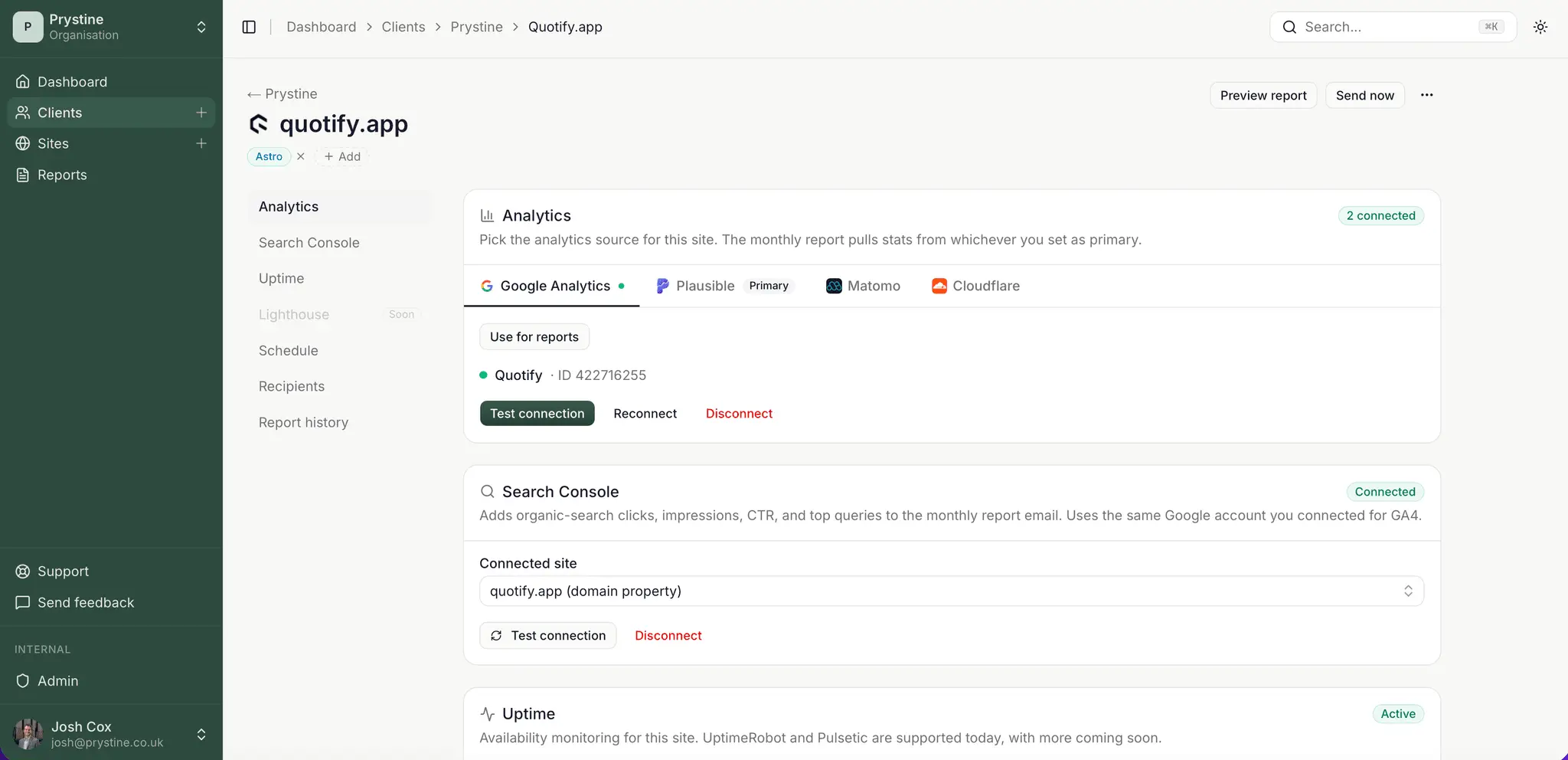Screen dimensions: 1568x760
Task: Click the 2 connected status badge
Action: click(1381, 215)
